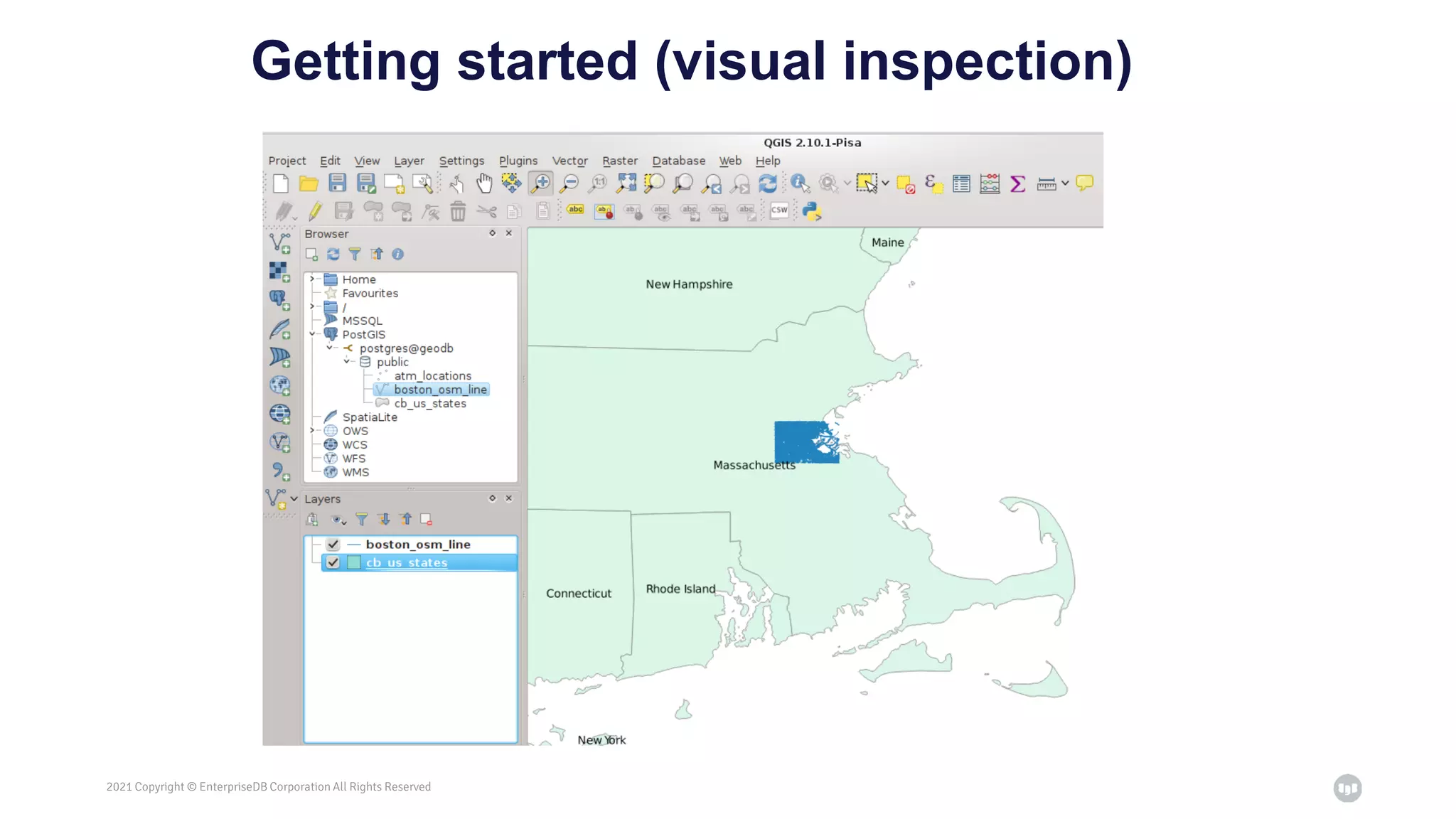This screenshot has height=819, width=1456.
Task: Select boston_osm_line in Layers panel
Action: (418, 545)
